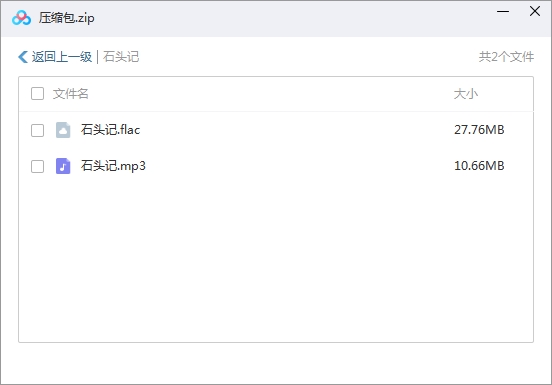
Task: Check the box for 石头记.flac
Action: [x=37, y=130]
